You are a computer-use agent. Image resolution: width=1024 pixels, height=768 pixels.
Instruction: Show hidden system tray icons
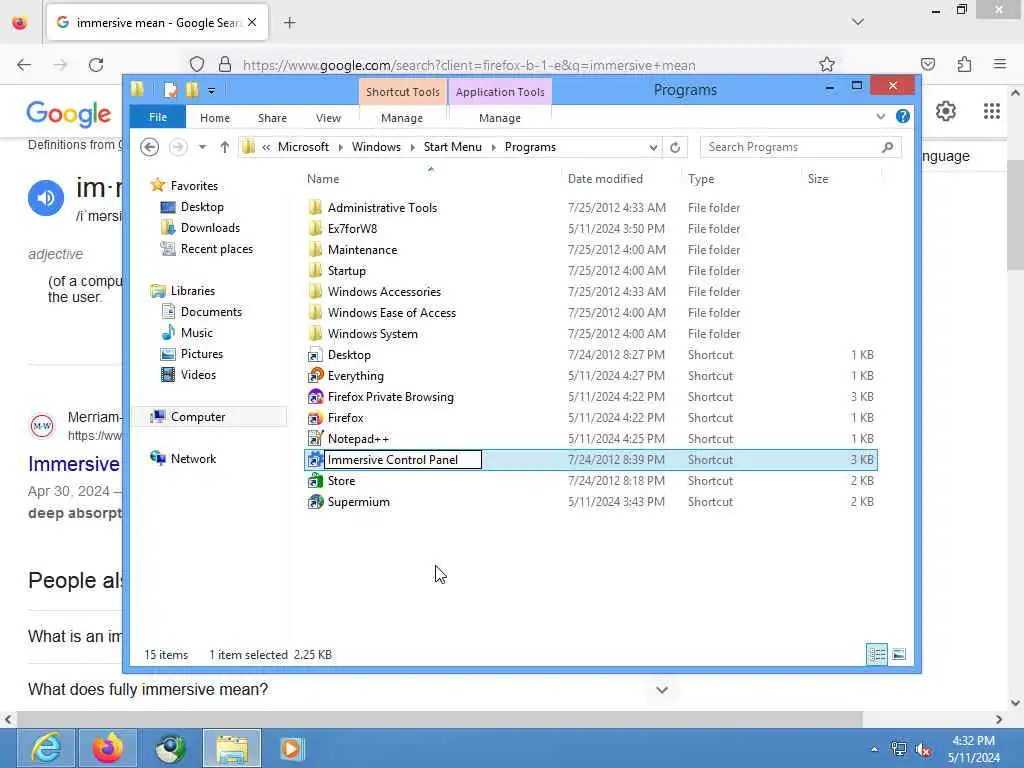pos(874,749)
